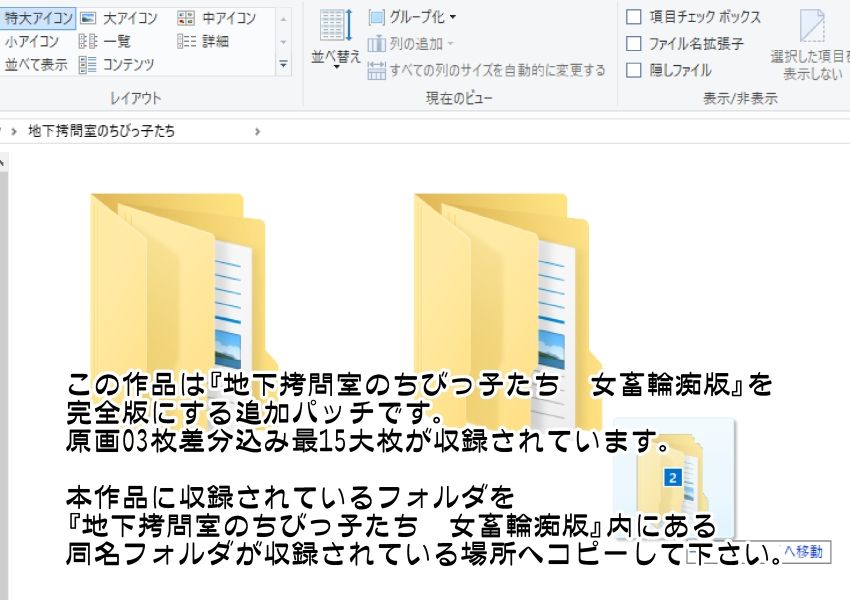Expand the layout gallery's more-options arrow
This screenshot has width=850, height=600.
283,64
